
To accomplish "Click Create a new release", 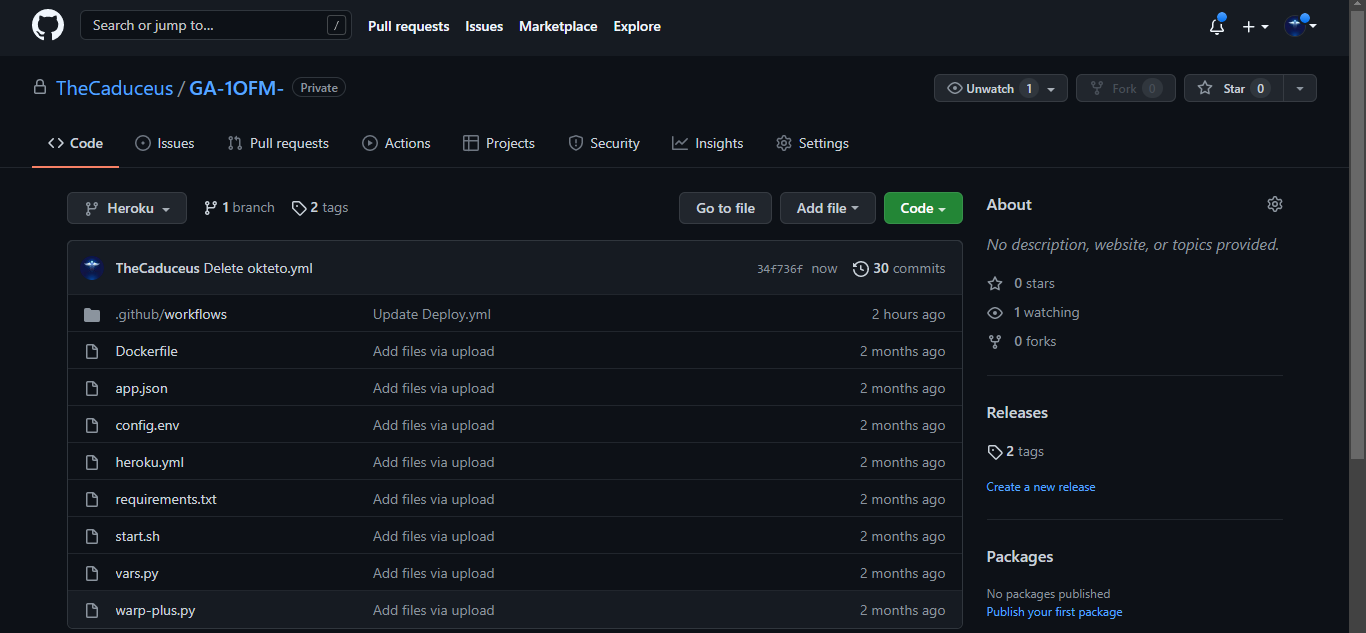I will (1041, 487).
